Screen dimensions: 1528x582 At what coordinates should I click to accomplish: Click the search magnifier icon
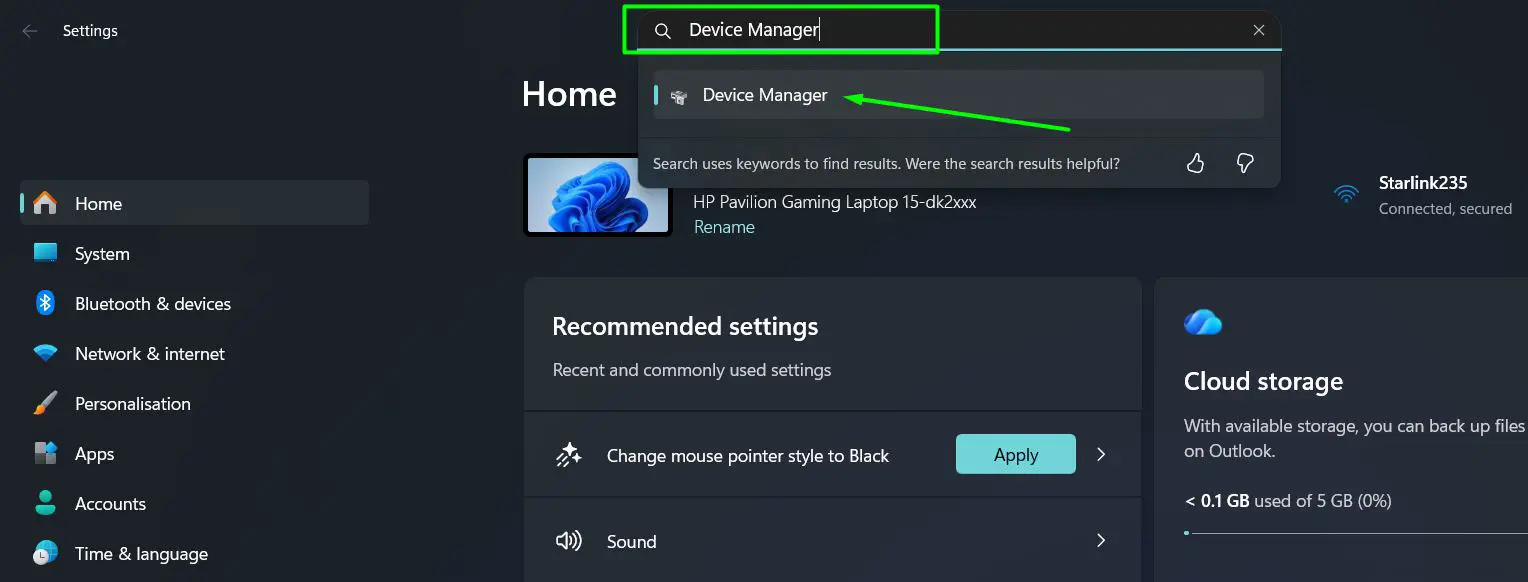click(x=662, y=30)
